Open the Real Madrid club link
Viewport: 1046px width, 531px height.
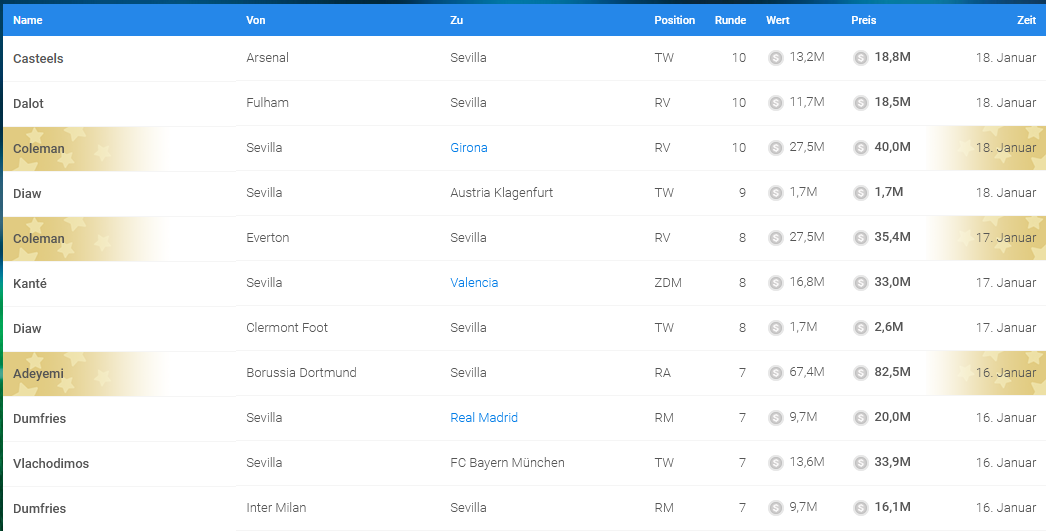[484, 418]
